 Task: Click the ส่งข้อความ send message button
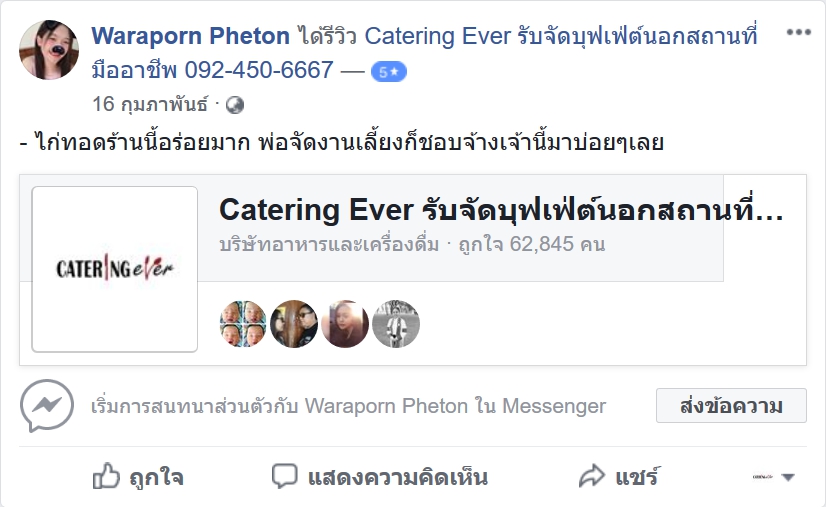point(731,405)
